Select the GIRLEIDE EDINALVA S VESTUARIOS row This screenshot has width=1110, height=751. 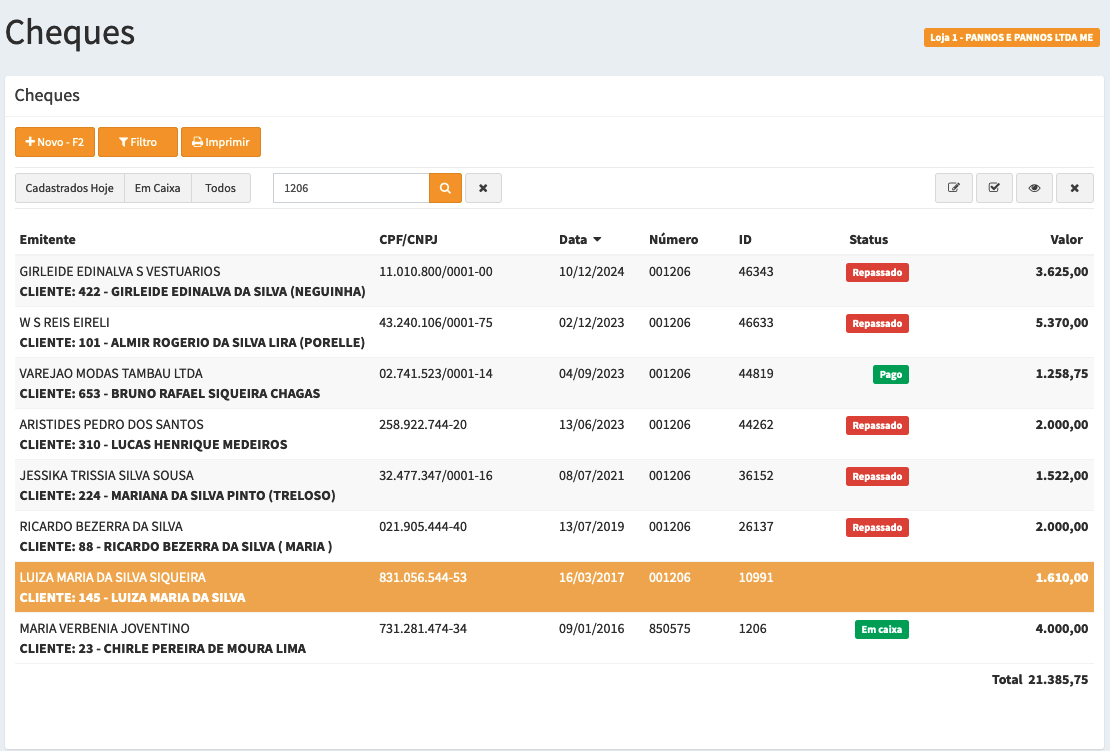click(x=120, y=272)
